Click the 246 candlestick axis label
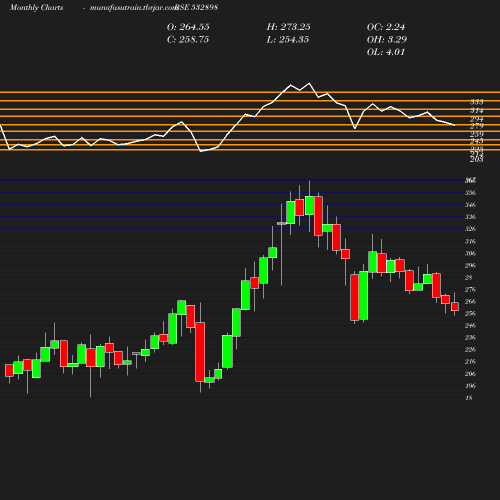Screen dimensions: 500x500 pyautogui.click(x=470, y=325)
